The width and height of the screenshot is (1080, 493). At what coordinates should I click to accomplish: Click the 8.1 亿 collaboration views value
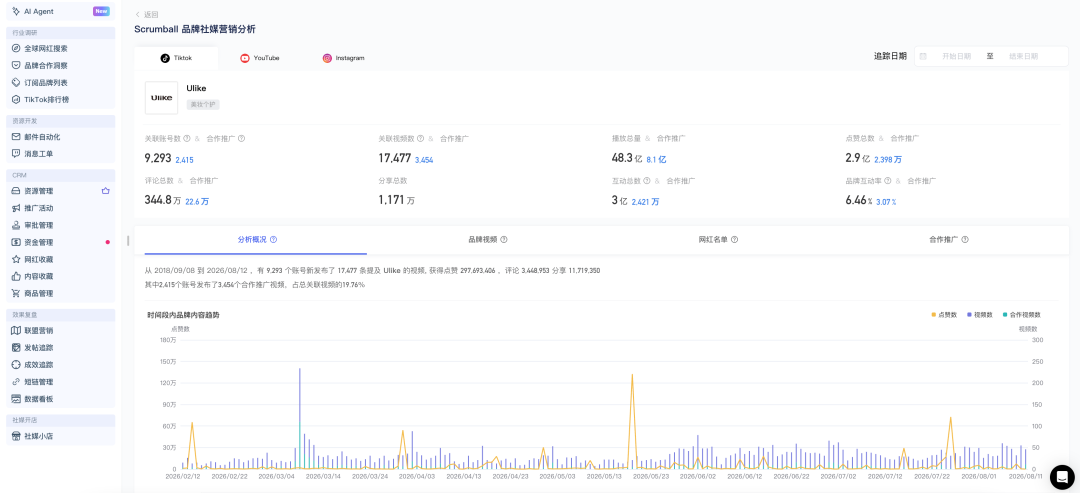[x=656, y=159]
